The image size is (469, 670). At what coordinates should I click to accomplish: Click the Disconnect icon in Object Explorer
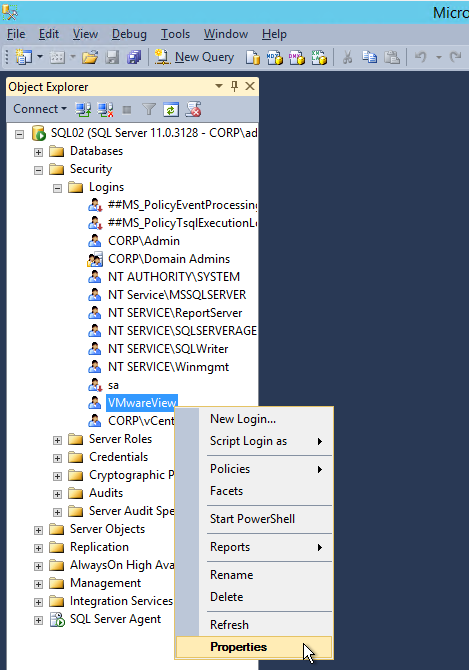[105, 110]
